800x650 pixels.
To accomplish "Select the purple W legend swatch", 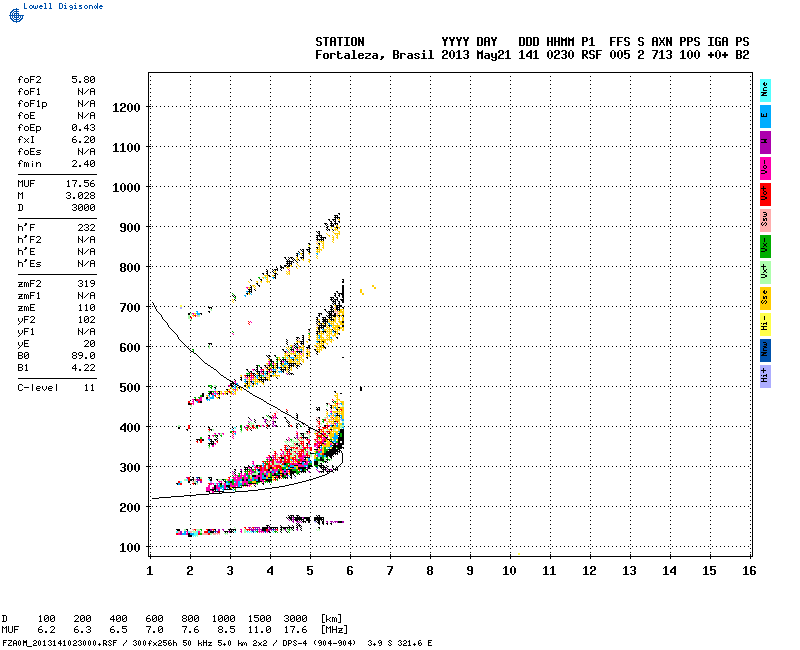I will pyautogui.click(x=765, y=142).
